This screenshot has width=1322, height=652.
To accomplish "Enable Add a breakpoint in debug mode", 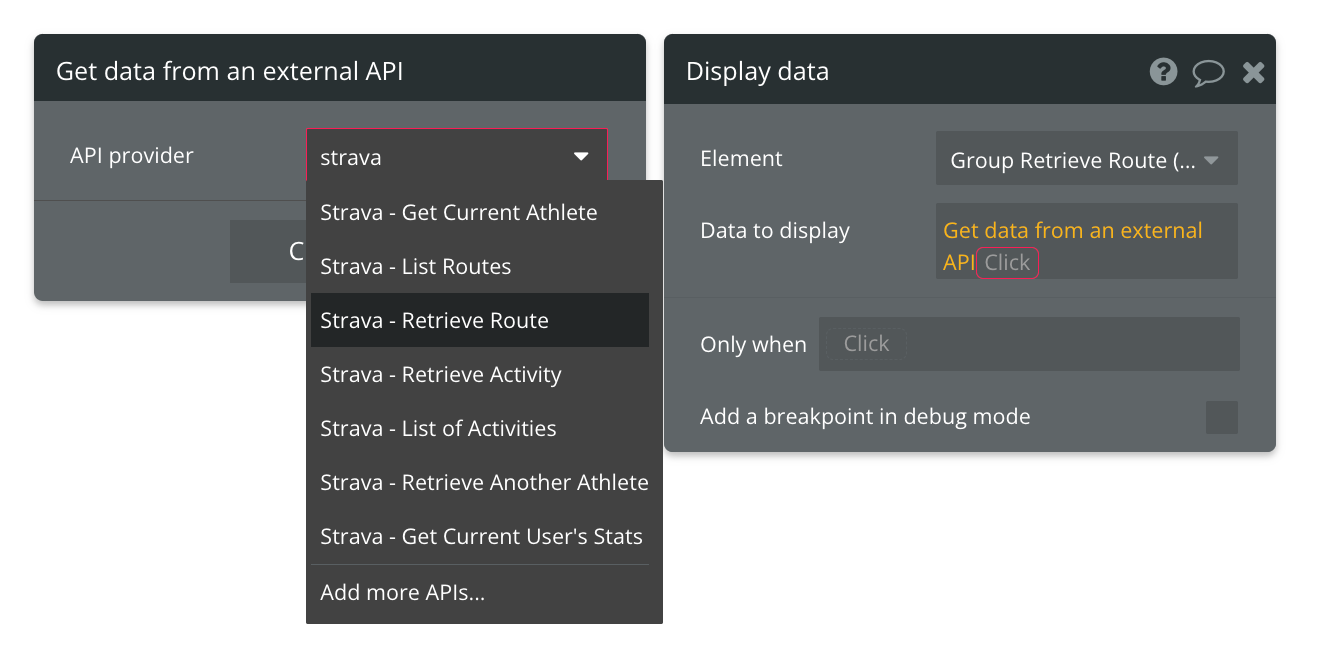I will (x=1222, y=417).
